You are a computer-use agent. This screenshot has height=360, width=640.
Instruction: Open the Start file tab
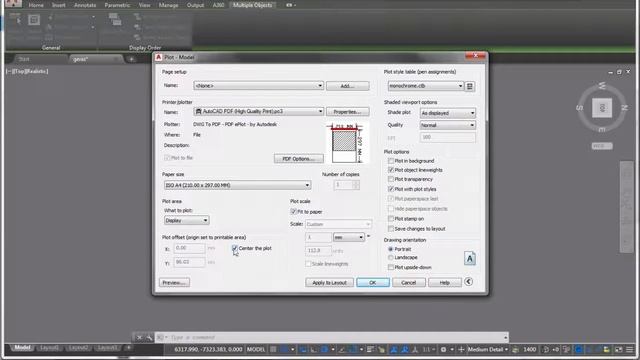(x=24, y=59)
